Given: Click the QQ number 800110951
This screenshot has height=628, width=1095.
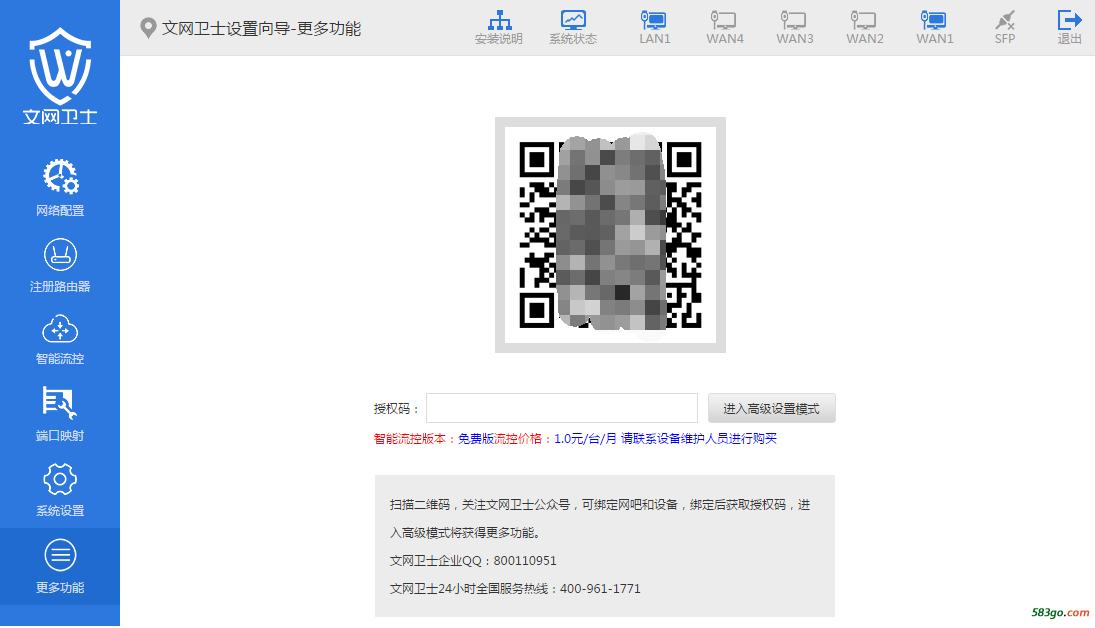Looking at the screenshot, I should tap(525, 561).
